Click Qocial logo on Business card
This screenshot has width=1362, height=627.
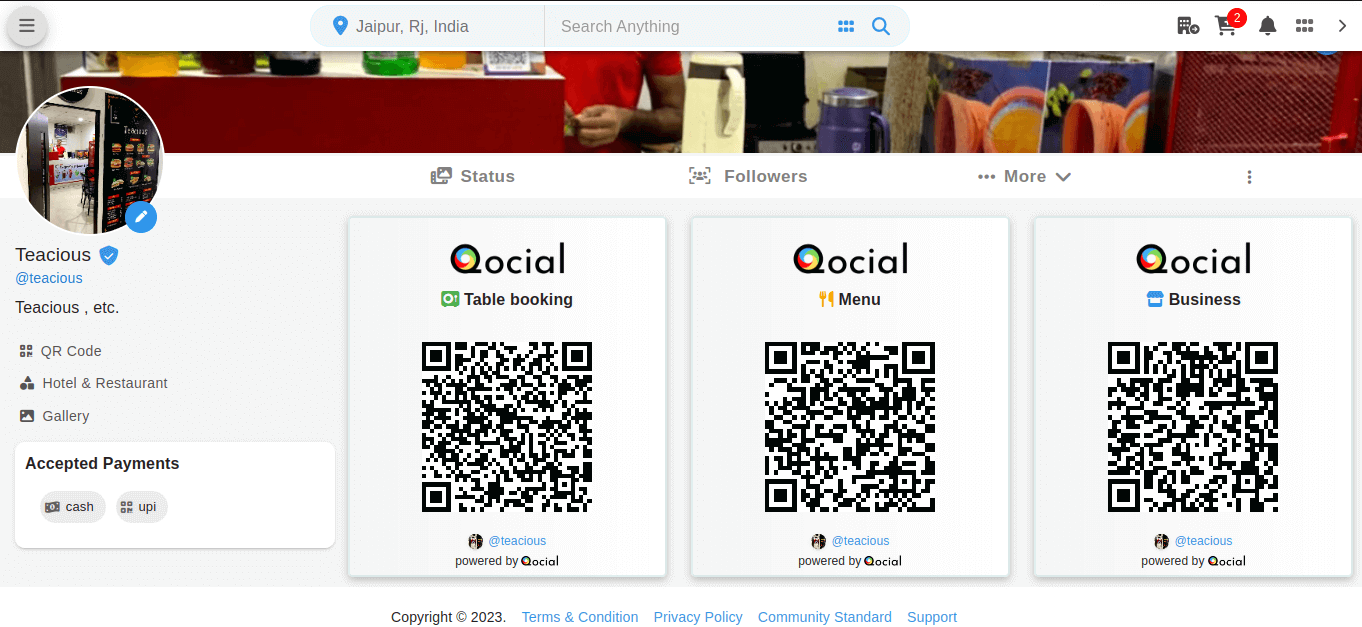[x=1193, y=259]
